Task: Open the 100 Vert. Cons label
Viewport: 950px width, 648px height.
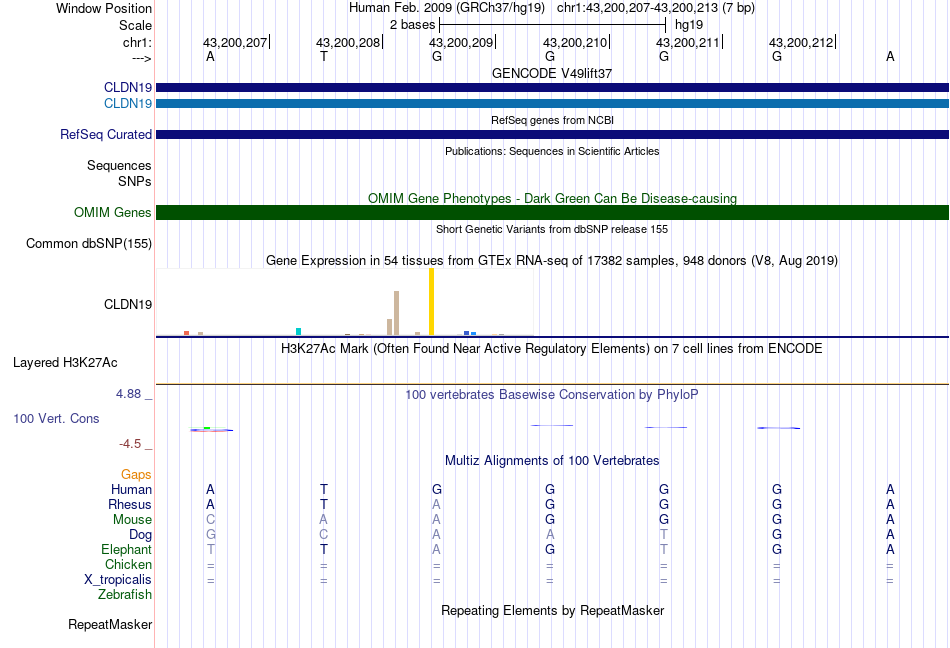Action: click(x=56, y=418)
